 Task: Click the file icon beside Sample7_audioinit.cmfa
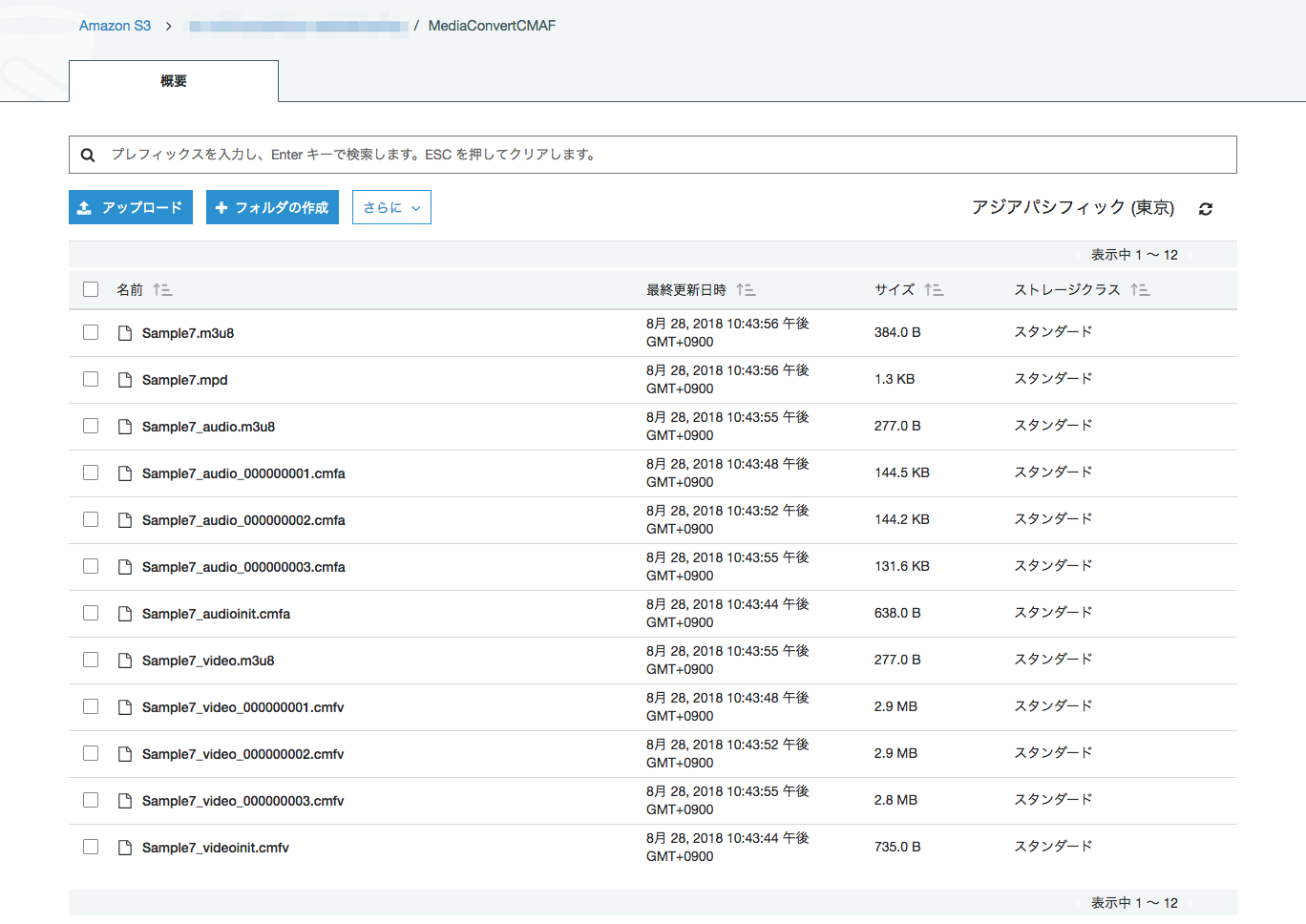click(124, 612)
